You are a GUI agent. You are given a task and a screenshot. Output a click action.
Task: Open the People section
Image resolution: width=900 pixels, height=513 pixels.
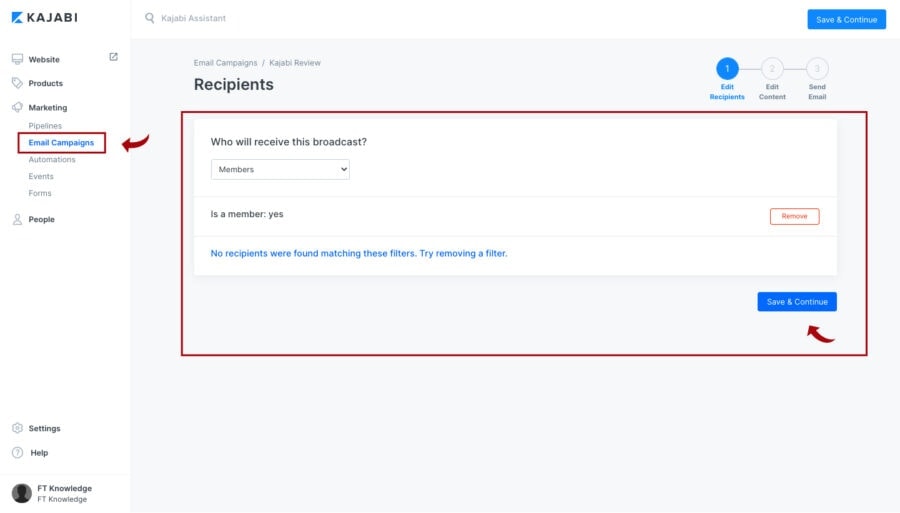(41, 219)
